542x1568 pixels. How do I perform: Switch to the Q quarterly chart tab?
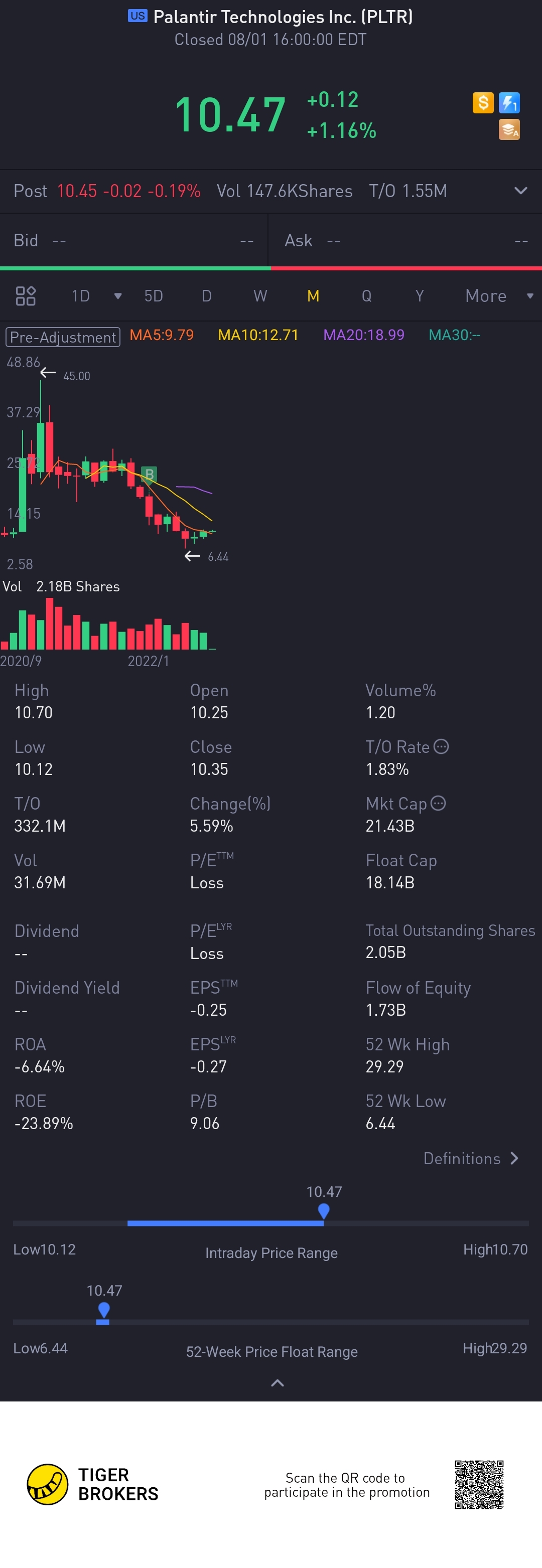click(x=367, y=296)
